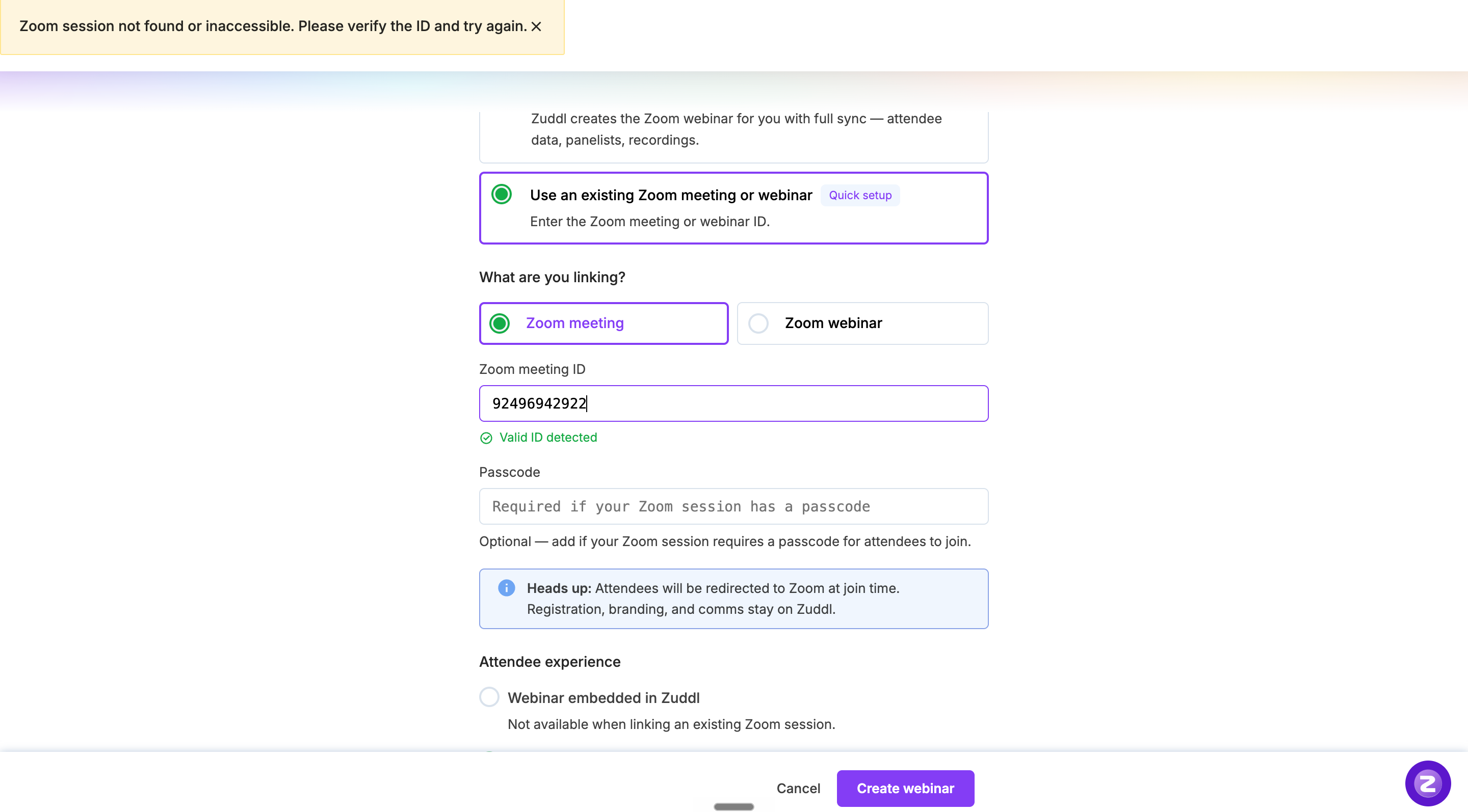Select the Zoom meeting radio option
The height and width of the screenshot is (812, 1468).
(x=500, y=323)
